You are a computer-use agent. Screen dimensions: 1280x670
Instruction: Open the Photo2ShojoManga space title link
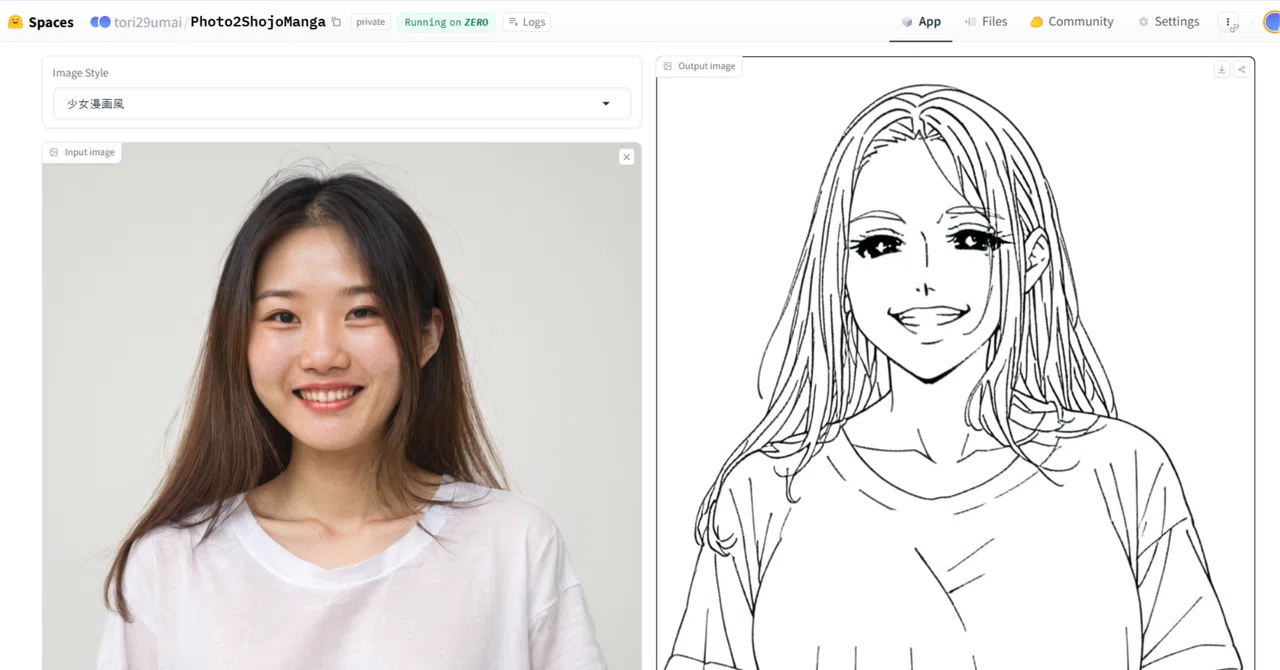point(258,22)
